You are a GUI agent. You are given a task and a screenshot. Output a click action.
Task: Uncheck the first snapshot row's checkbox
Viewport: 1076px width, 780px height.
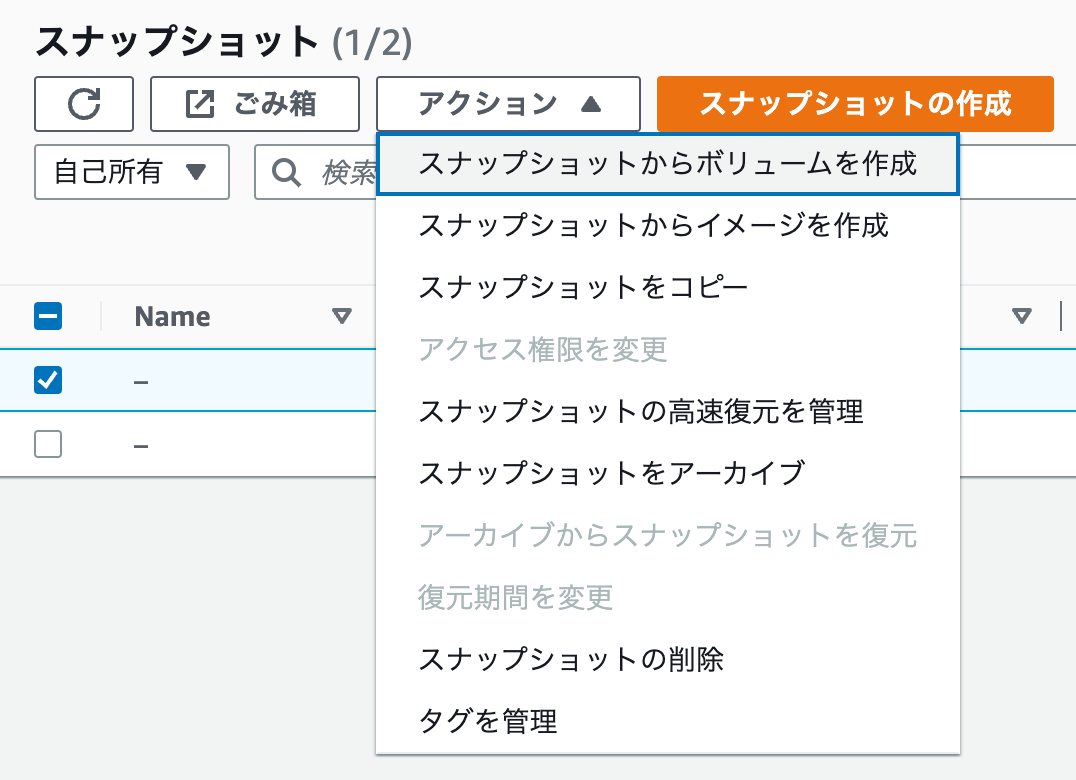(47, 381)
